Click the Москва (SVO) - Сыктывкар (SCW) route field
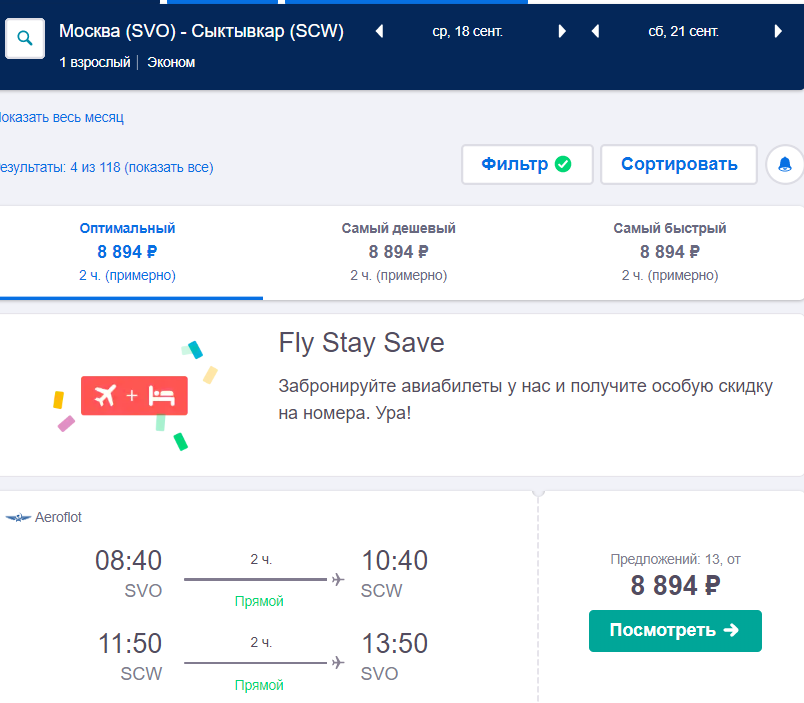The width and height of the screenshot is (804, 703). [201, 31]
